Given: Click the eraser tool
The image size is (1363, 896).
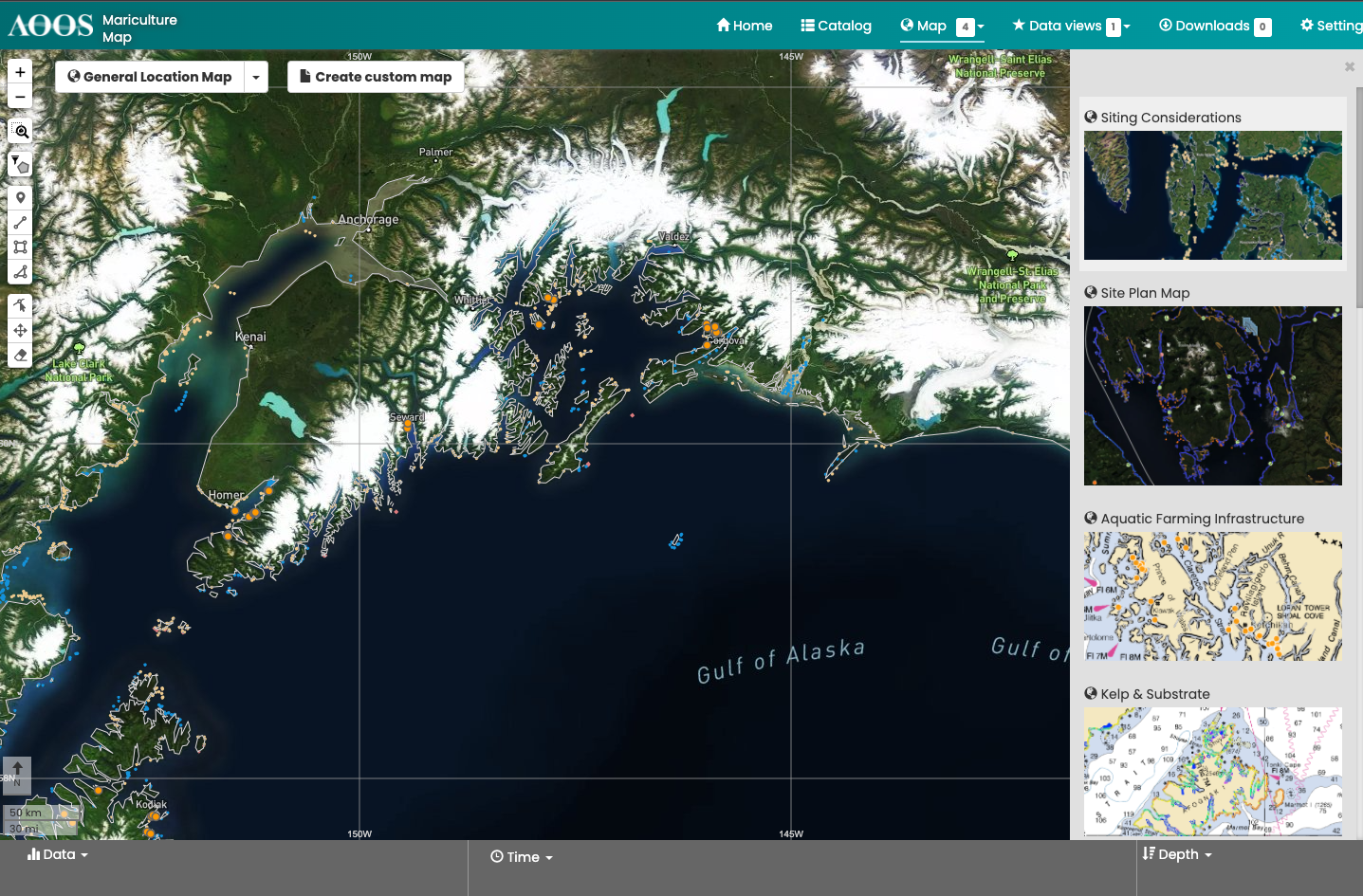Looking at the screenshot, I should coord(20,356).
